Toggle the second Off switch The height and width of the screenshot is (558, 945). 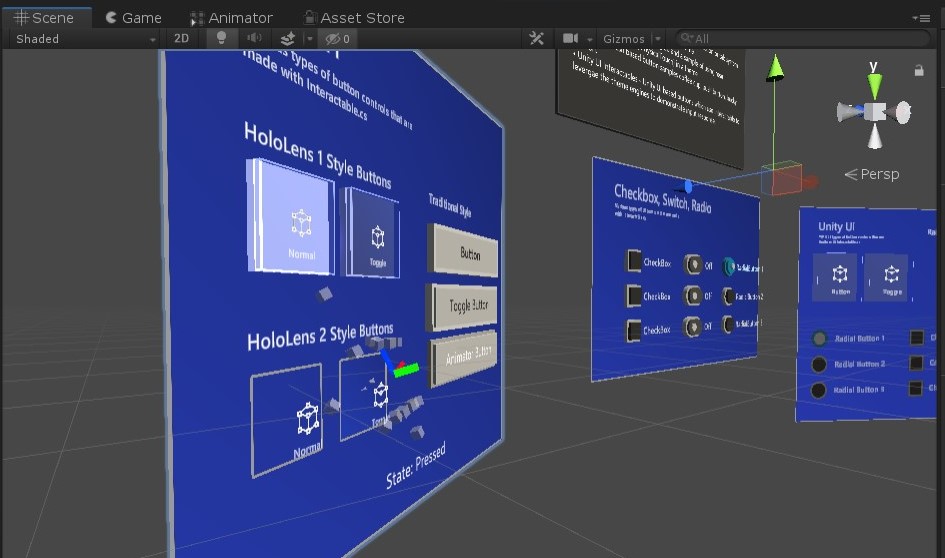click(x=693, y=295)
